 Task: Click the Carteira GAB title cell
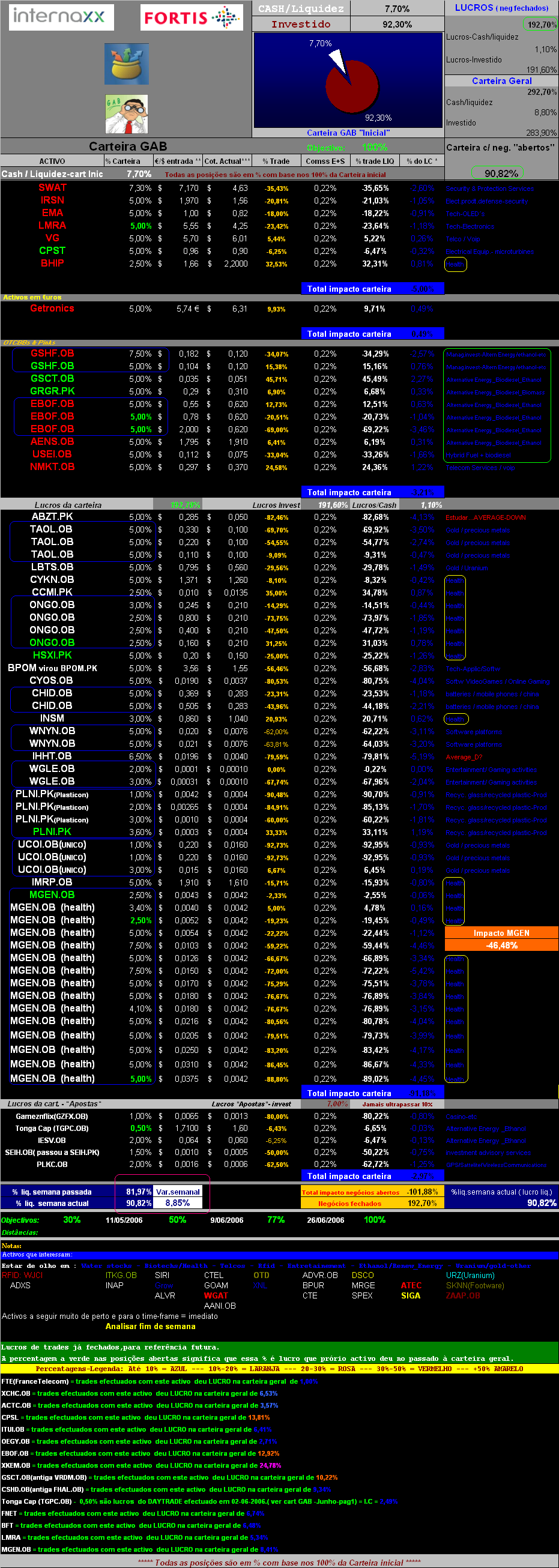(128, 146)
